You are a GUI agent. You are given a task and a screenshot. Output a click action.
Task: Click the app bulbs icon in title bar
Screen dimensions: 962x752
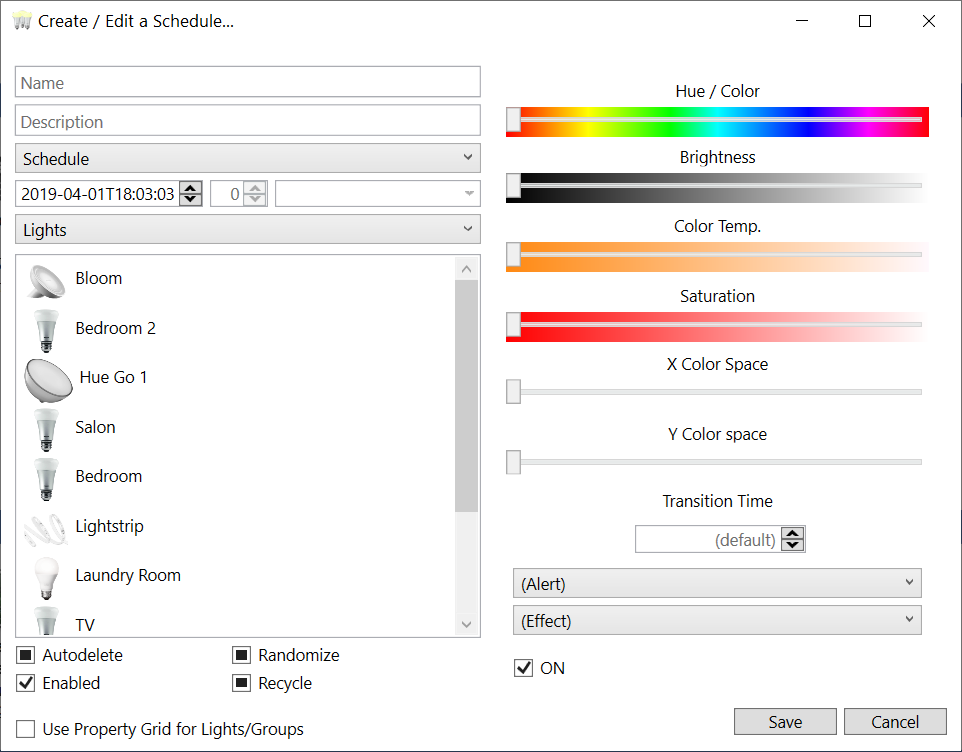[22, 21]
